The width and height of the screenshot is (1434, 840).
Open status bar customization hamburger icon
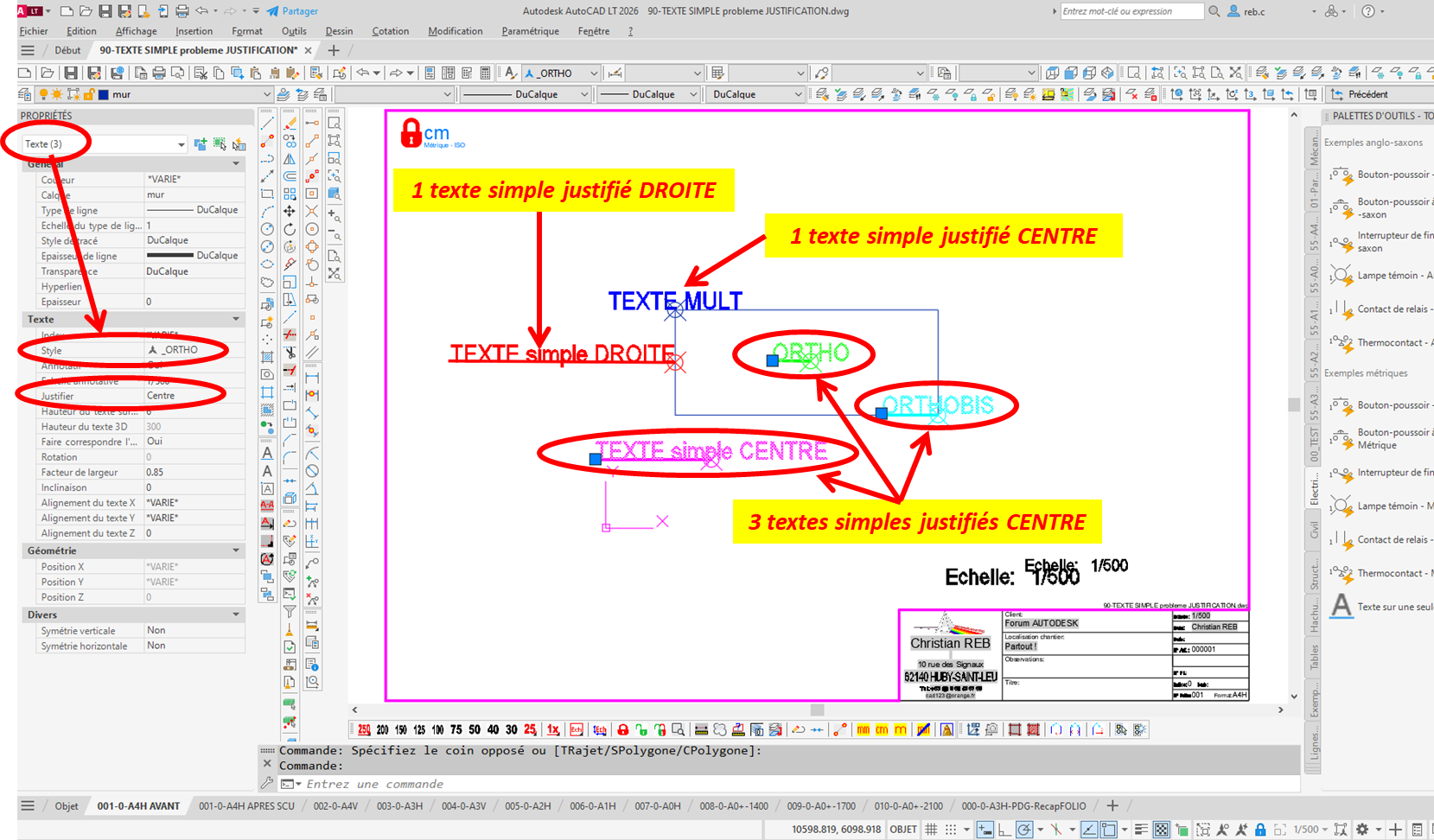click(x=1417, y=830)
